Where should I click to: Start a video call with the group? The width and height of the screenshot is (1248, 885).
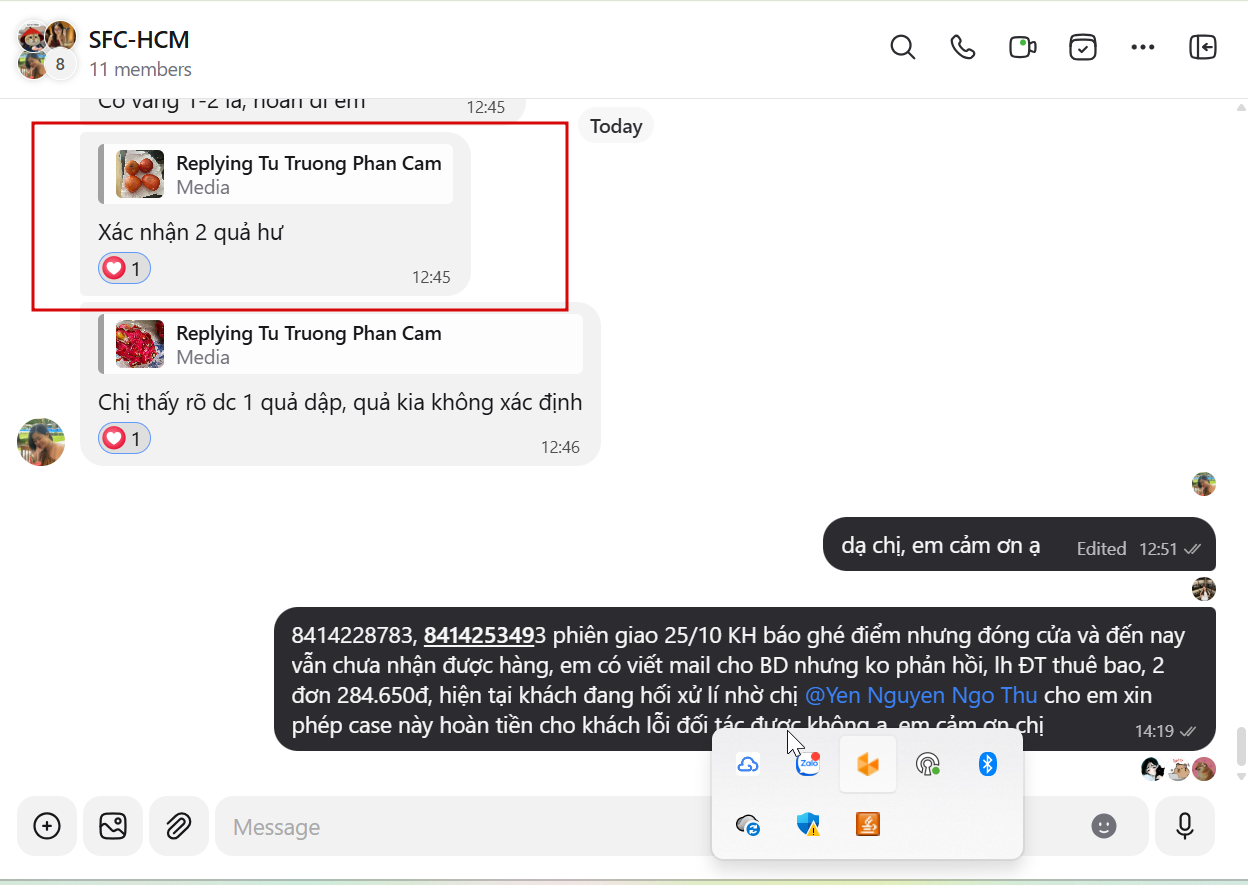pyautogui.click(x=1022, y=47)
